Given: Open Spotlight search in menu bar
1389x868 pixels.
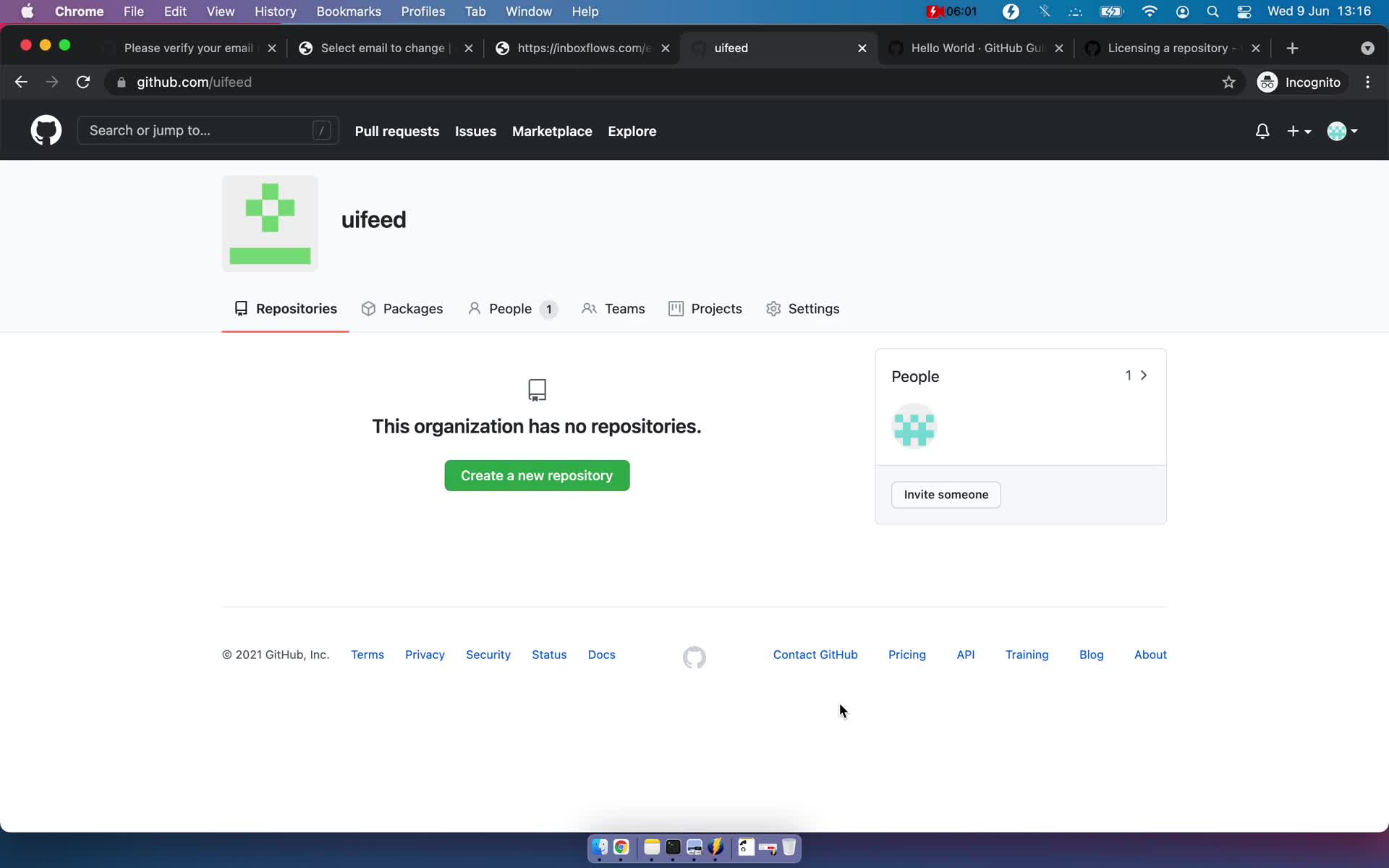Looking at the screenshot, I should click(1212, 12).
